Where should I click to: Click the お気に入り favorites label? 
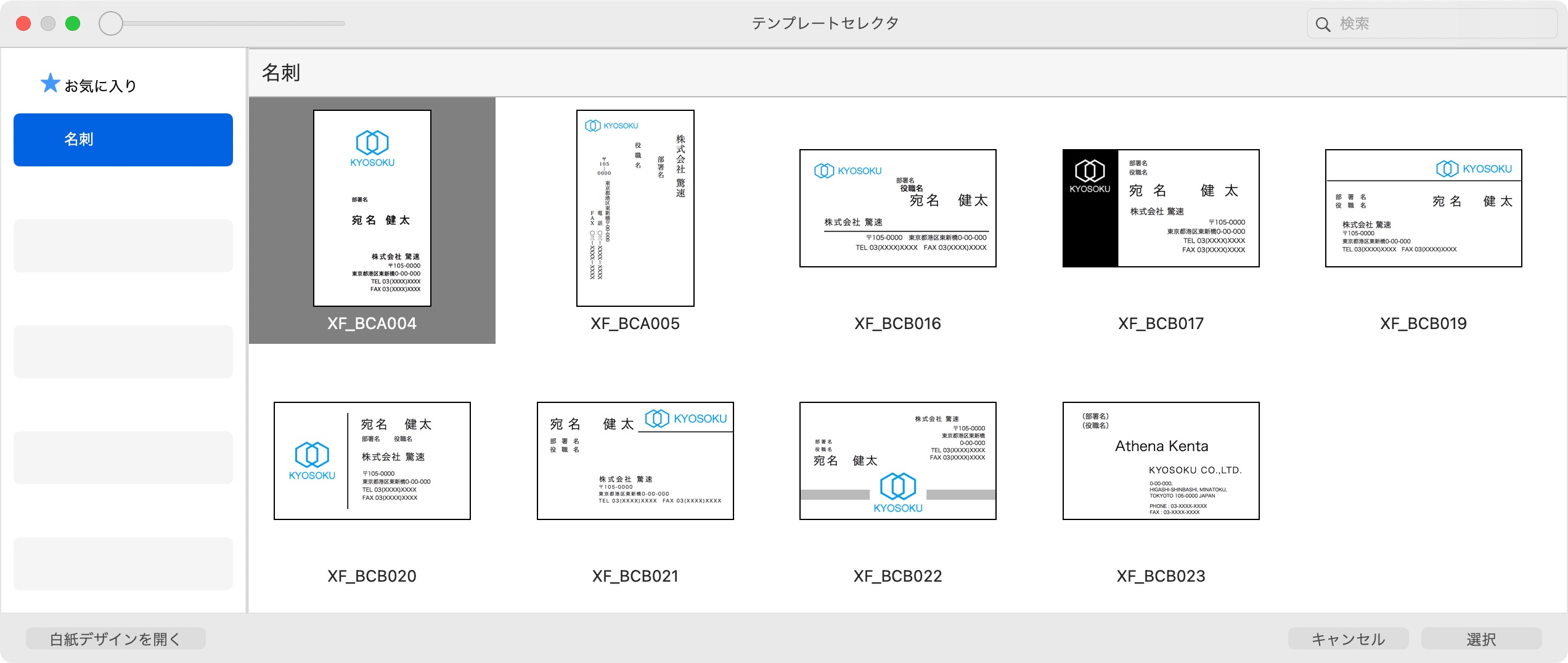[x=100, y=86]
